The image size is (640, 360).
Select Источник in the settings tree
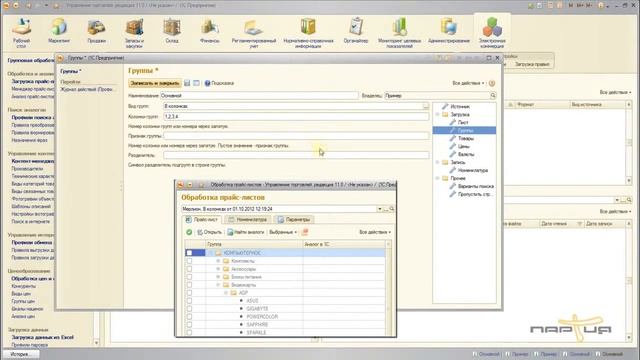(460, 106)
